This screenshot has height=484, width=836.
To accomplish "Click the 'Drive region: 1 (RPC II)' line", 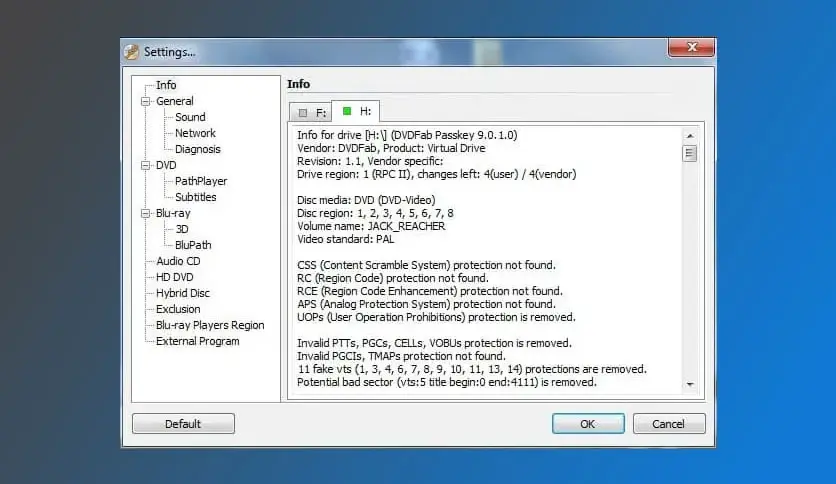I will pos(437,174).
